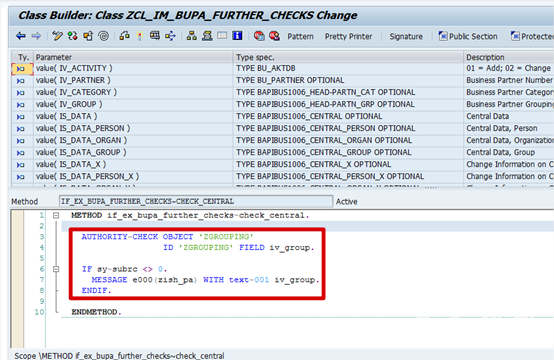Image resolution: width=554 pixels, height=360 pixels.
Task: Go to Public Section
Action: point(468,36)
